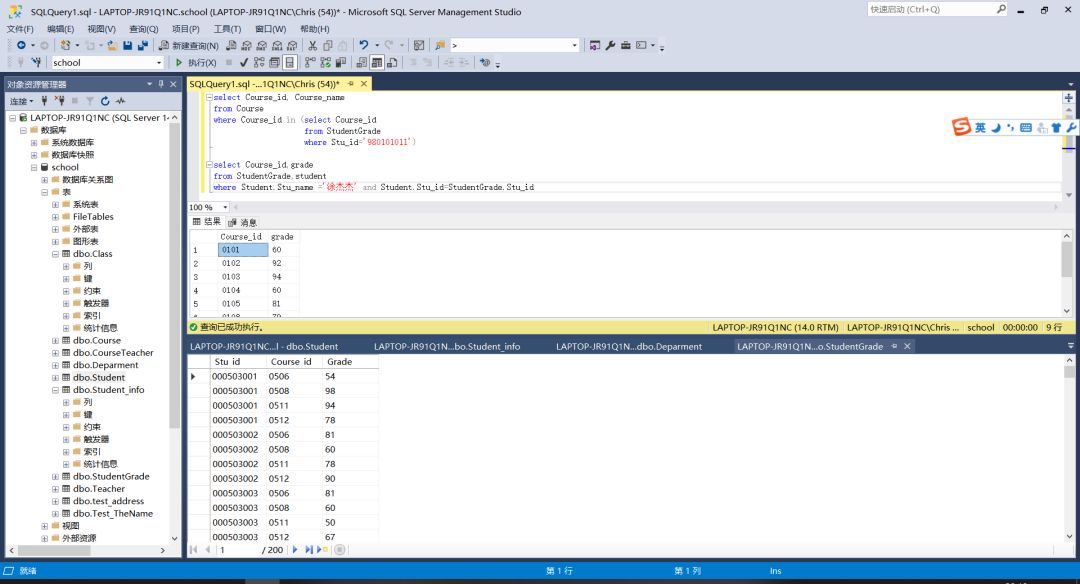Expand the dbo.Course table node
Screen dimensions: 1080x584
tap(55, 341)
